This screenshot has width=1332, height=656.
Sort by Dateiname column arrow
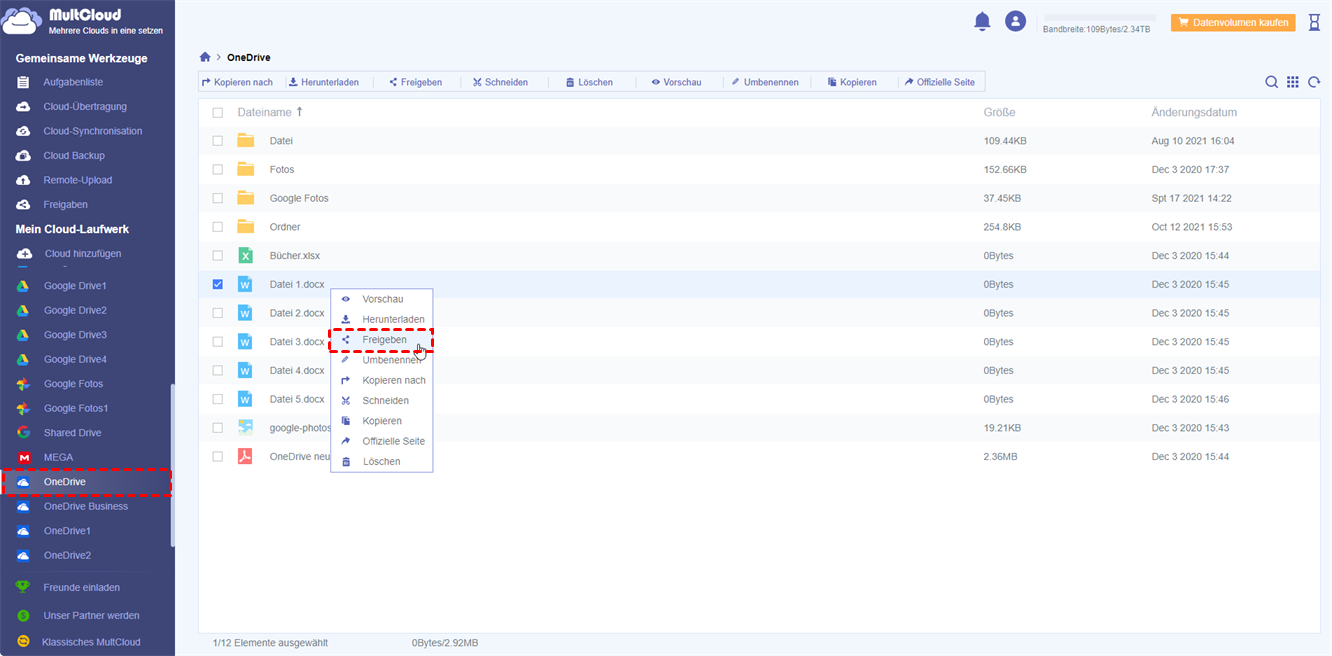(299, 112)
